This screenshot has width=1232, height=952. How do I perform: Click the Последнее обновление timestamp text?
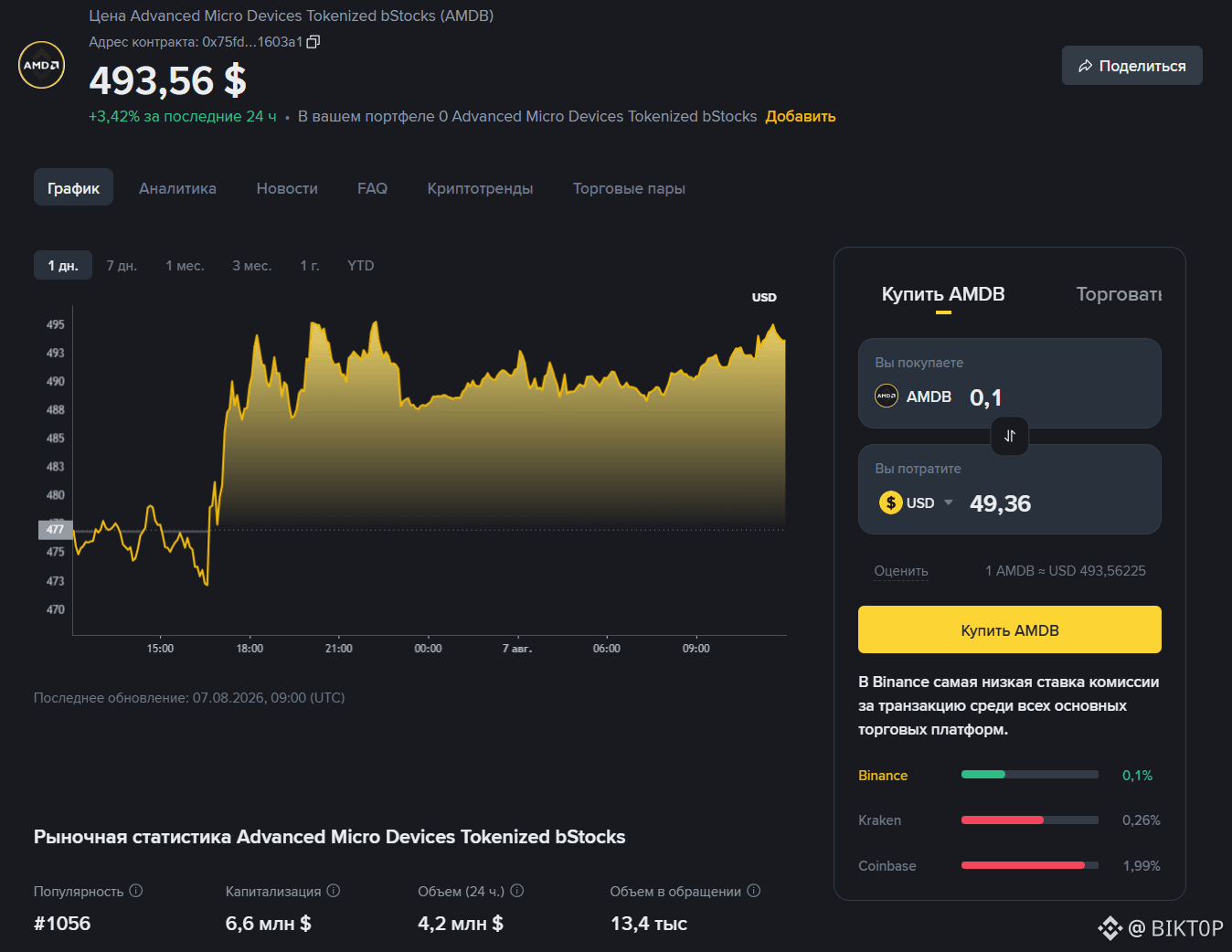coord(189,697)
